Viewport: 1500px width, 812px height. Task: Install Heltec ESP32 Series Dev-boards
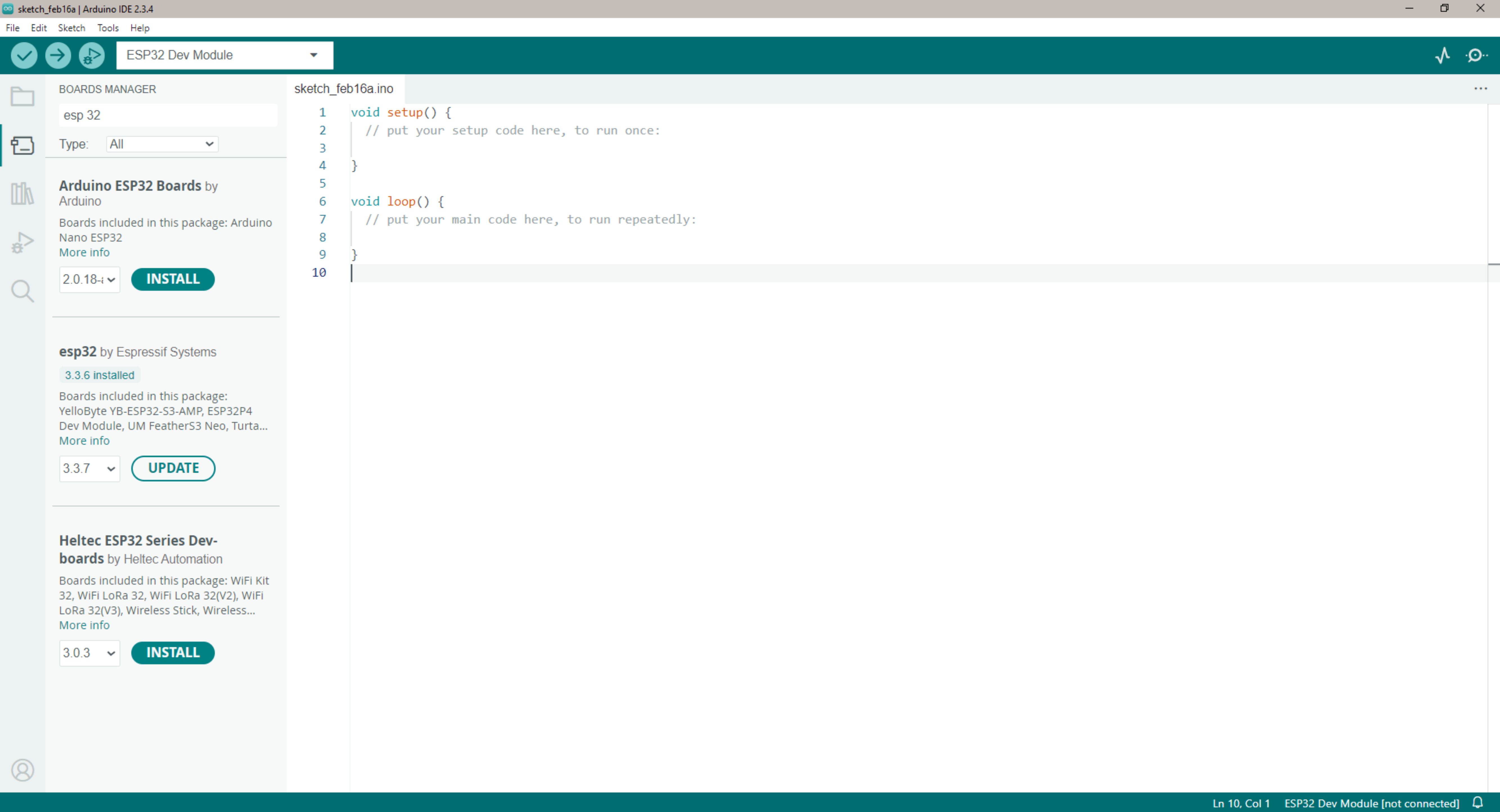tap(172, 653)
